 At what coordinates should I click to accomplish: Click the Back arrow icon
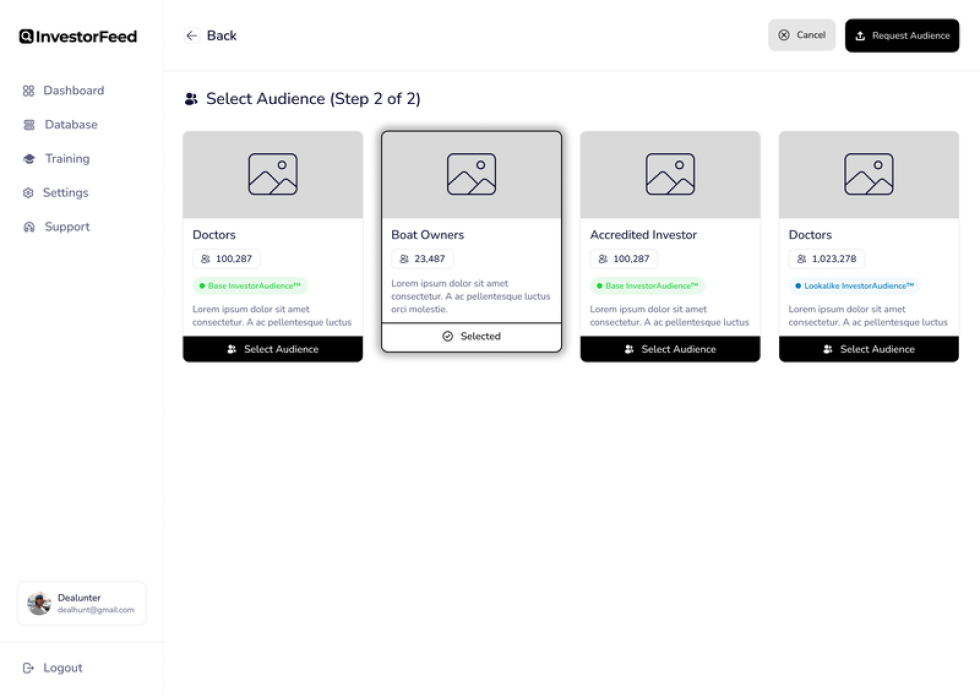click(x=192, y=36)
